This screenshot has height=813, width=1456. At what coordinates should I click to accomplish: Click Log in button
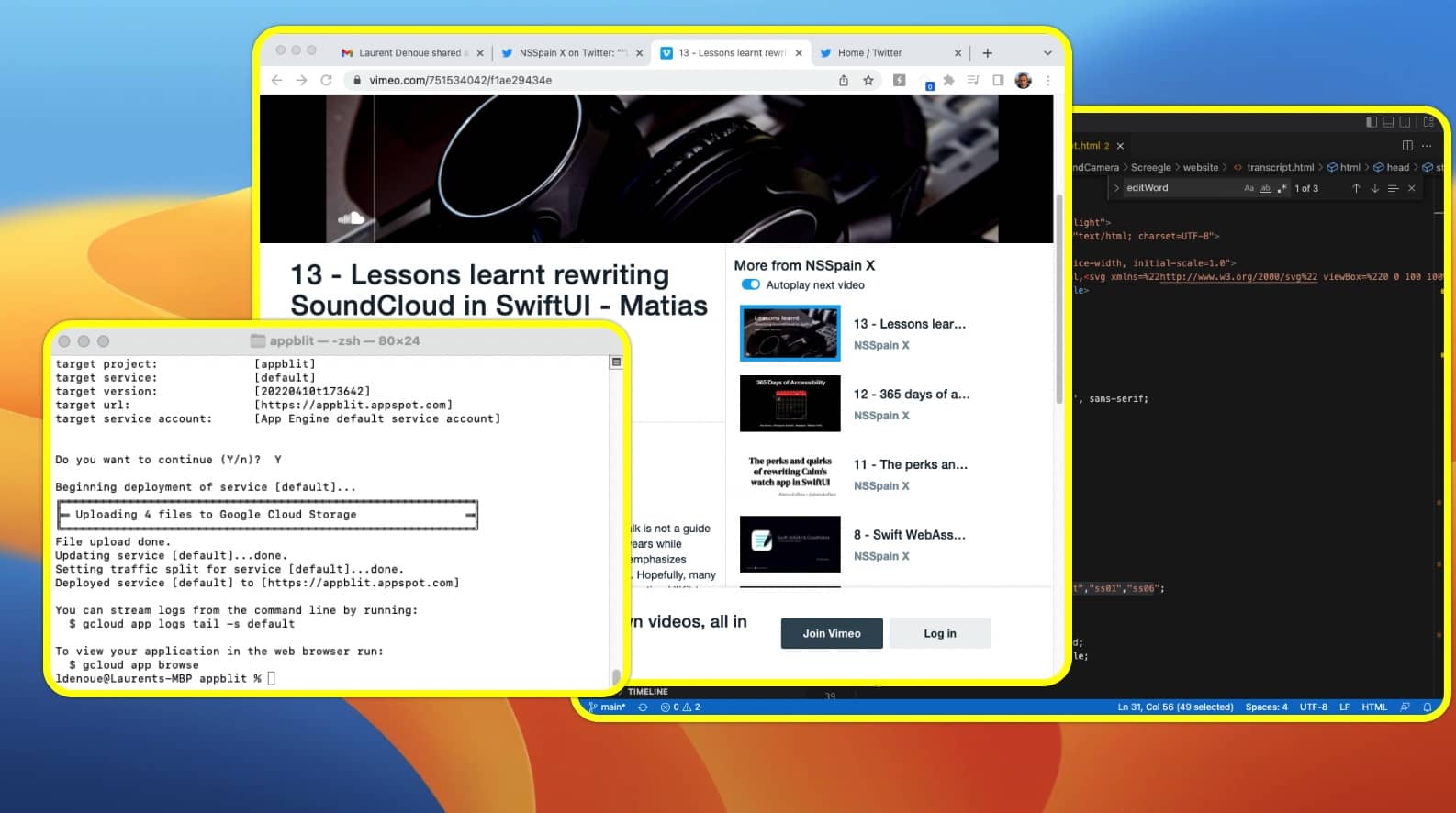pyautogui.click(x=940, y=633)
